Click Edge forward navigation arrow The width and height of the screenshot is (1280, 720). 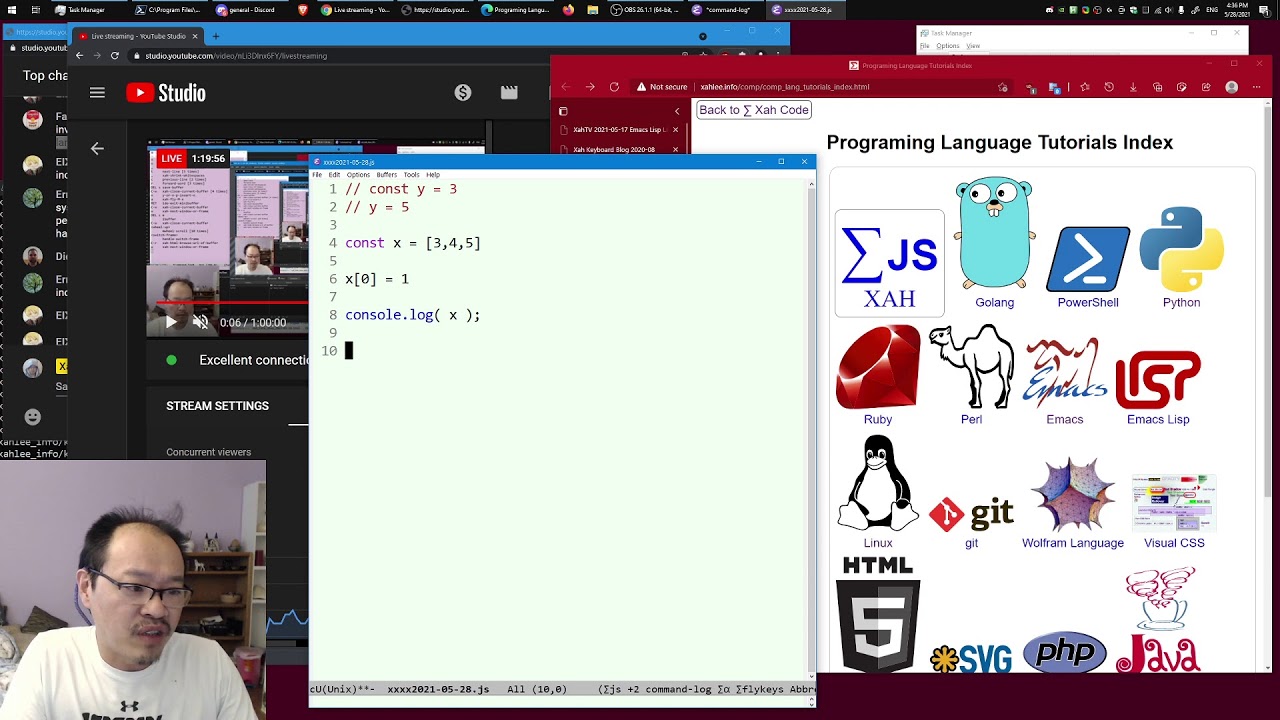(x=589, y=87)
